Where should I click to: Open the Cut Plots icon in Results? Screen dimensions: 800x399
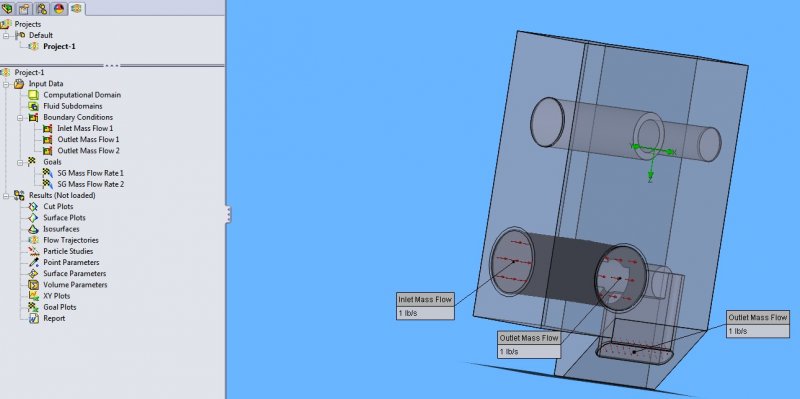pyautogui.click(x=33, y=207)
